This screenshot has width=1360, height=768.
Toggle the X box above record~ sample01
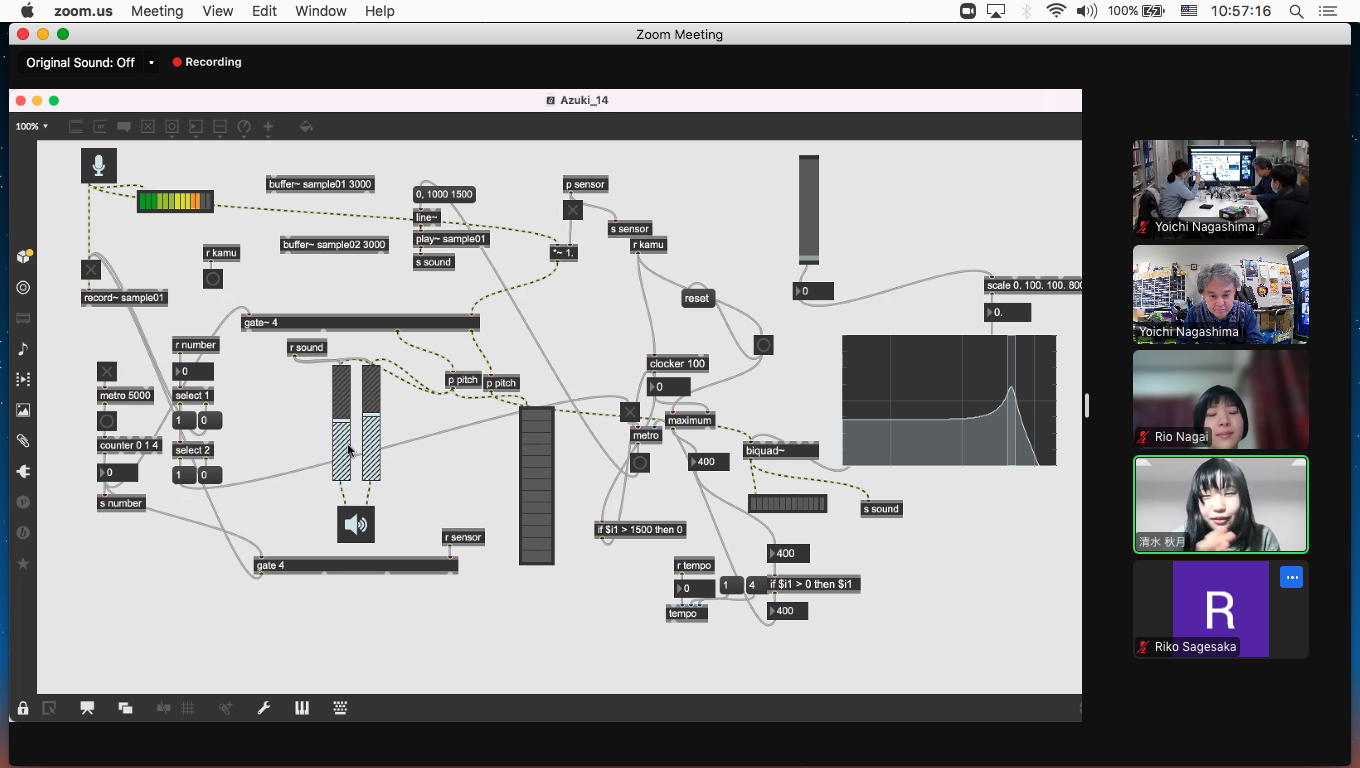91,270
